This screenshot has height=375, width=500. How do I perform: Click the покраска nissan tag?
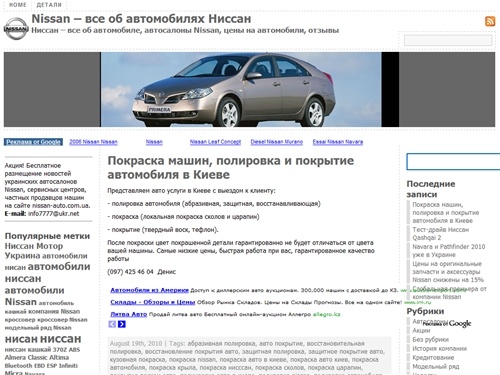[x=192, y=359]
